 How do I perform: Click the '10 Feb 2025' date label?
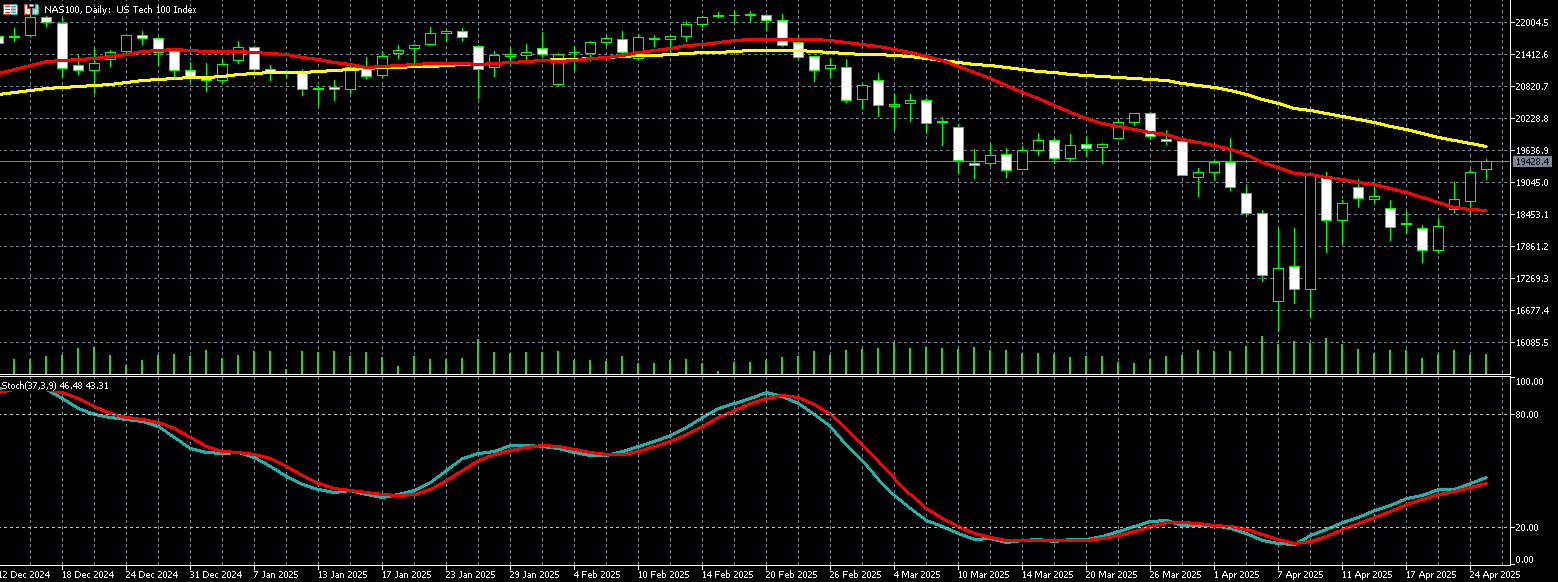[x=664, y=576]
